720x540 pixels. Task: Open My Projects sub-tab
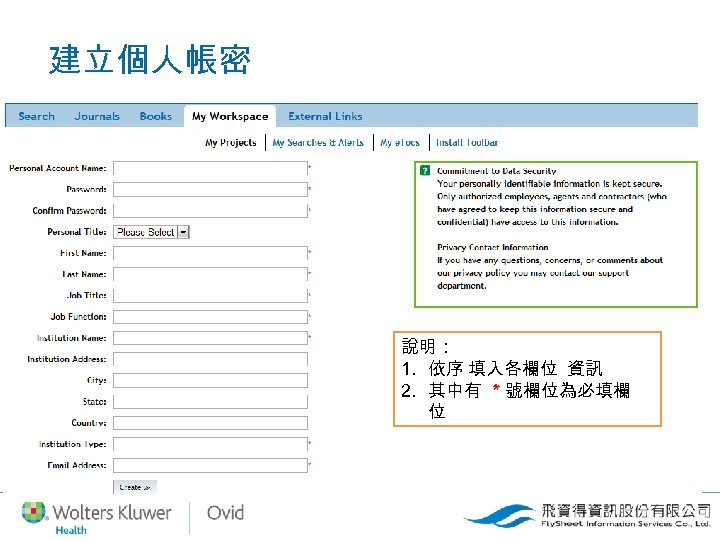pos(231,142)
